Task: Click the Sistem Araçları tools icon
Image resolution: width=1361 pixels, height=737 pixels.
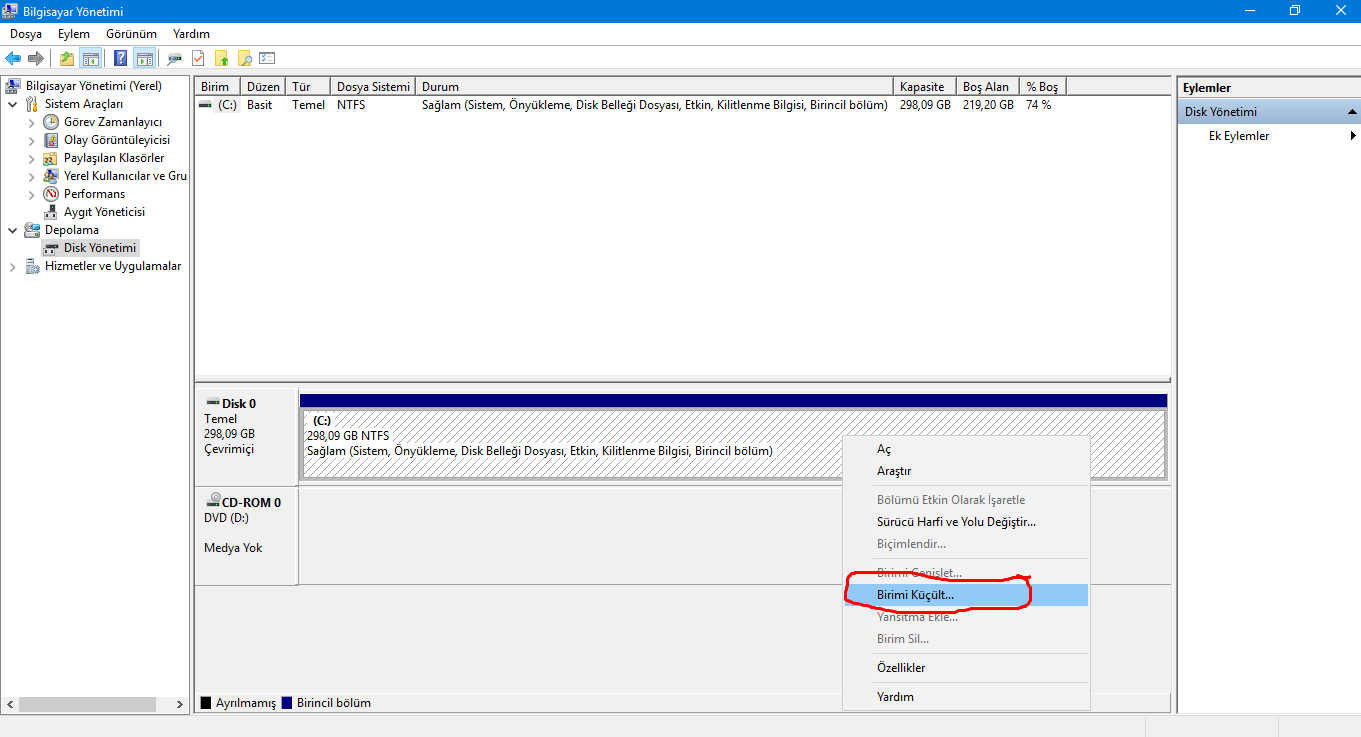Action: click(32, 104)
